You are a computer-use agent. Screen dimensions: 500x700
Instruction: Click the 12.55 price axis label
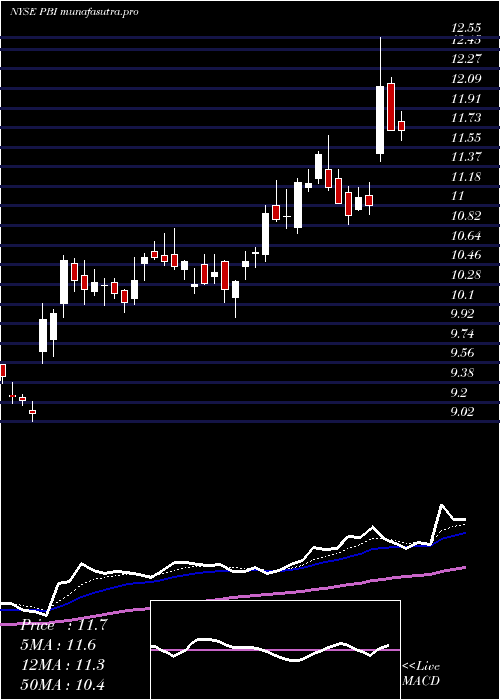click(x=467, y=28)
